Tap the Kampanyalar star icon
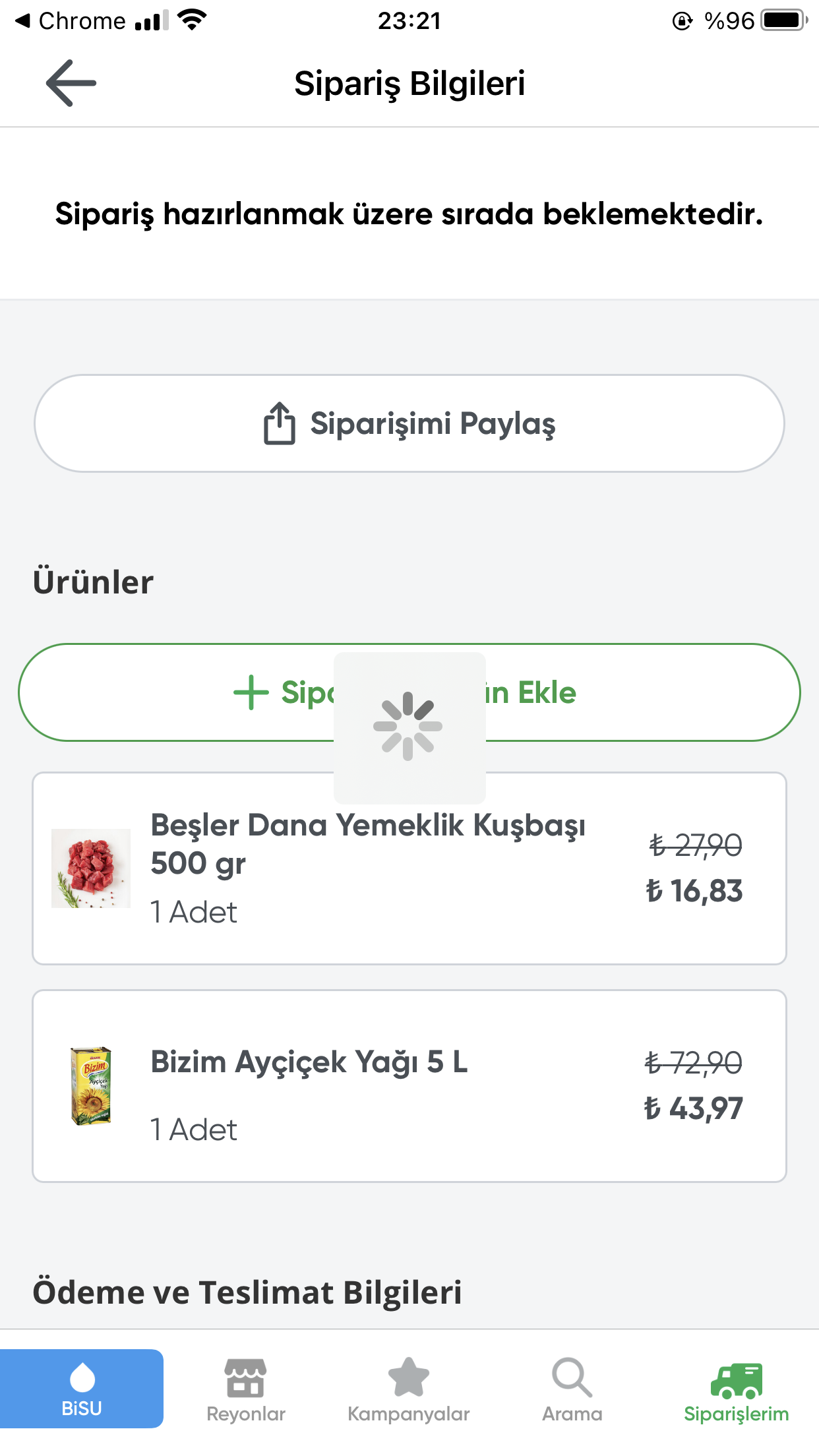The image size is (819, 1456). 409,1378
